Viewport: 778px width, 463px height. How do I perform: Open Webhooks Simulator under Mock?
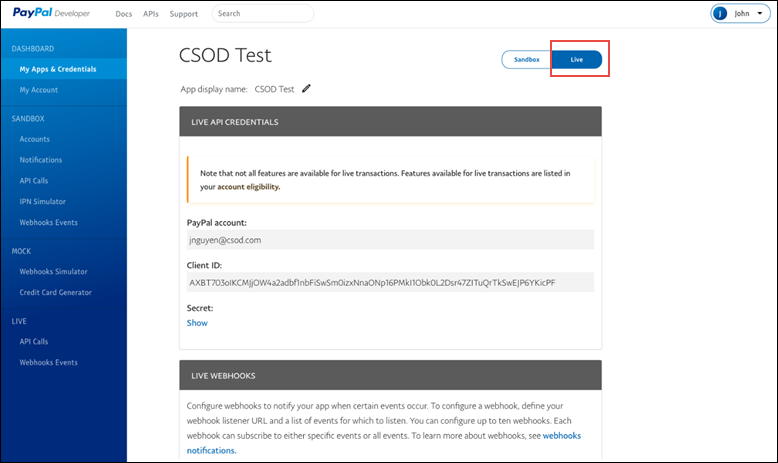(54, 271)
